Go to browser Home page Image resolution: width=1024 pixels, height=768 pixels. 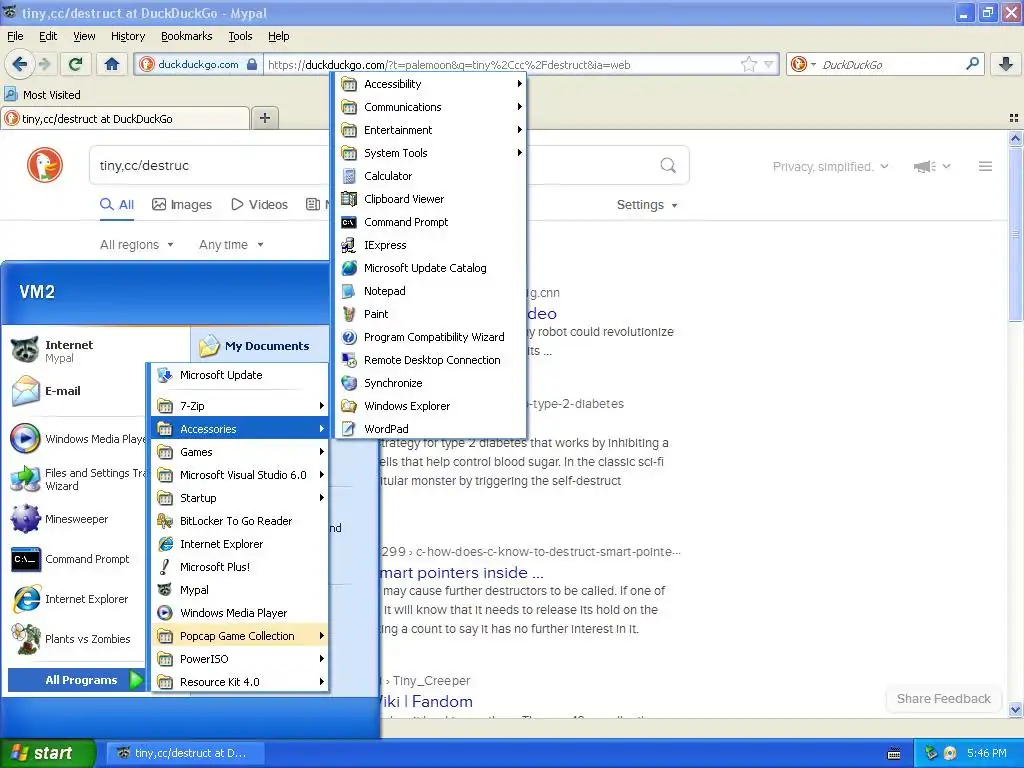pyautogui.click(x=112, y=64)
